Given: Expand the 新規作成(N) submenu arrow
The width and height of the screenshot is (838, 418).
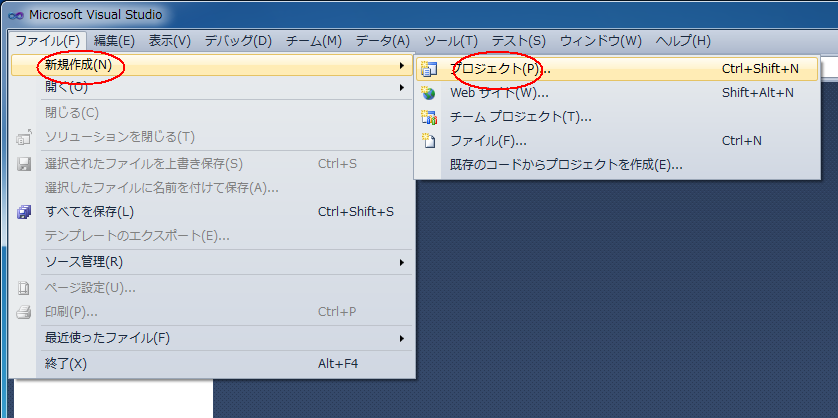Looking at the screenshot, I should (x=401, y=65).
